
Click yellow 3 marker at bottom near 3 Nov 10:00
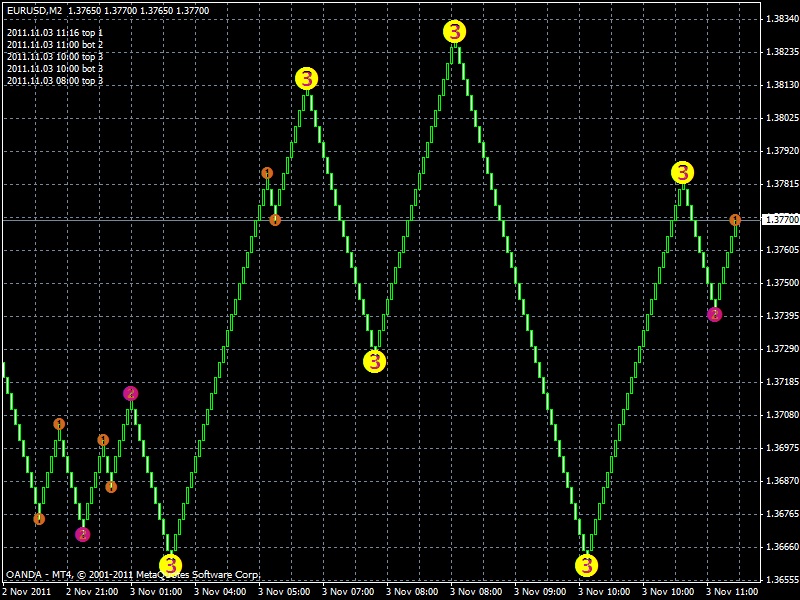point(587,565)
